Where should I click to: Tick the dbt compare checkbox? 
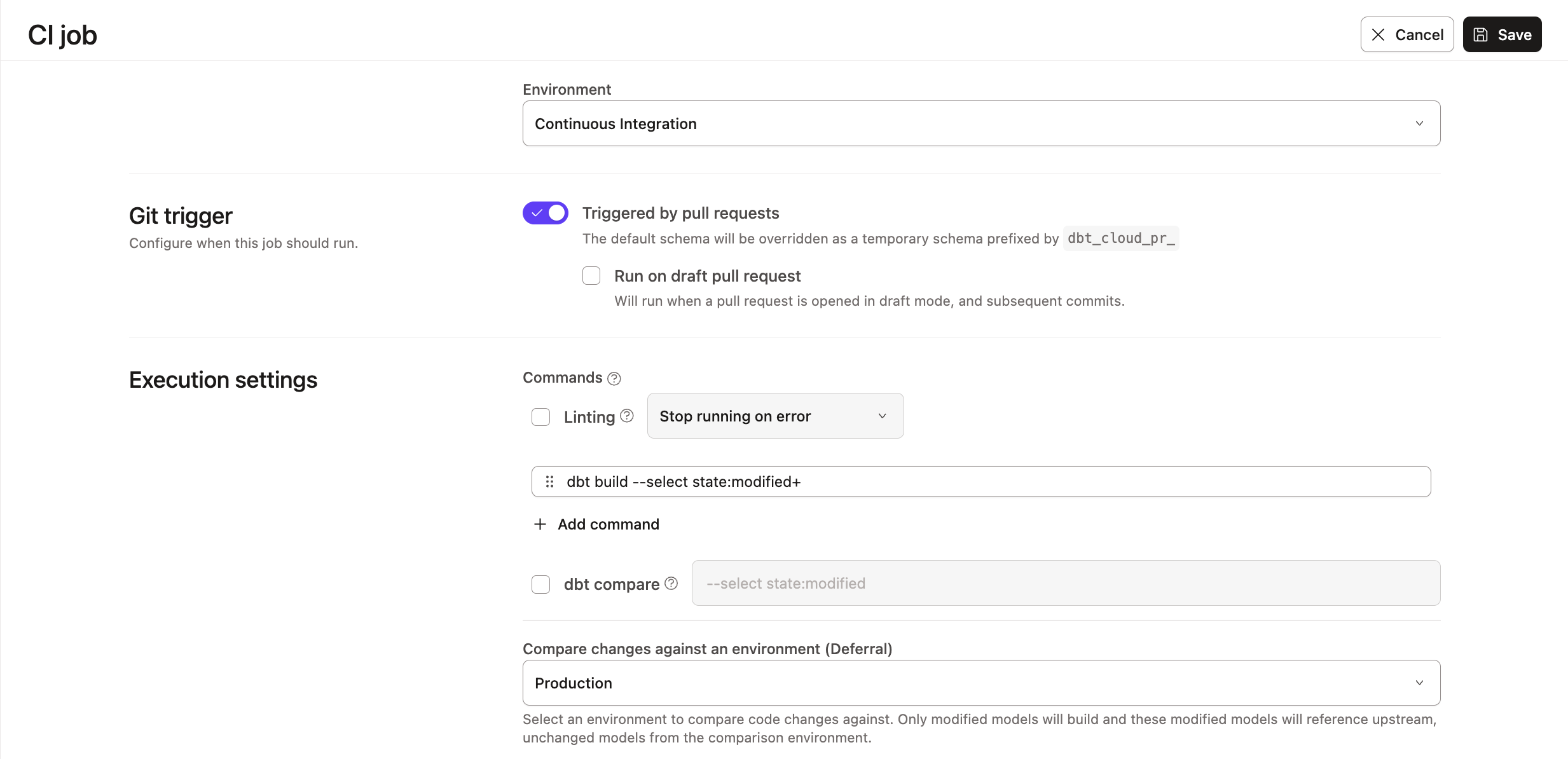pos(540,584)
